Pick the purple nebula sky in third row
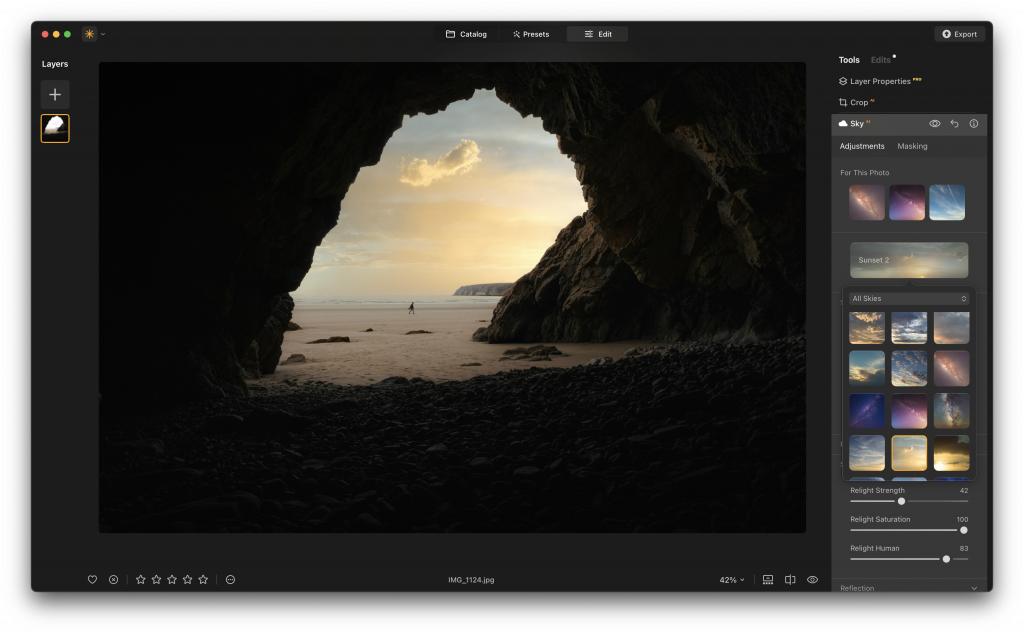 point(909,411)
